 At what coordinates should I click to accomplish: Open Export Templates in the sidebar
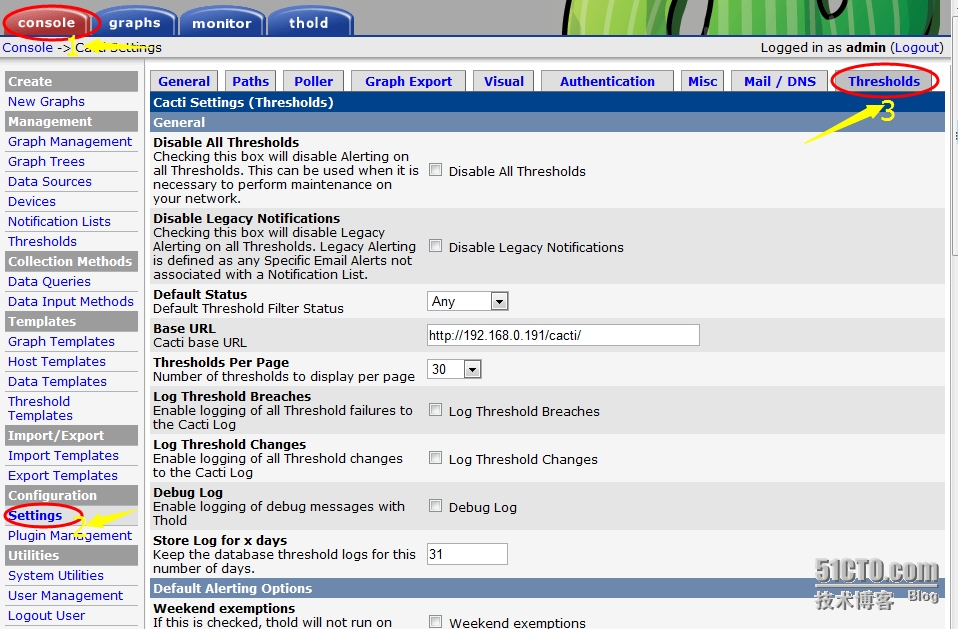click(x=62, y=476)
